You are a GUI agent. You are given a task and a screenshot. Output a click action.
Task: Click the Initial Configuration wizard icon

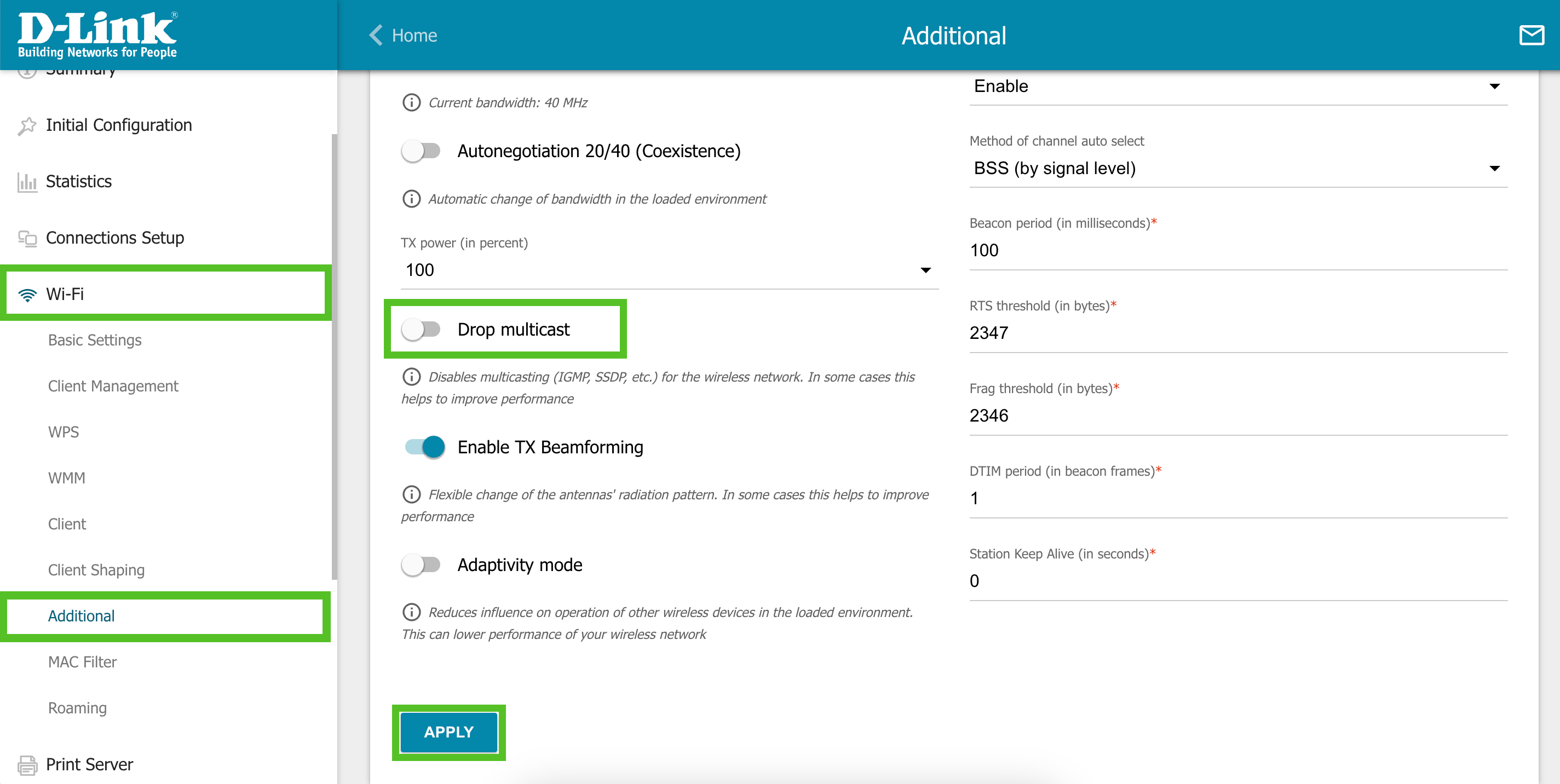pyautogui.click(x=27, y=125)
